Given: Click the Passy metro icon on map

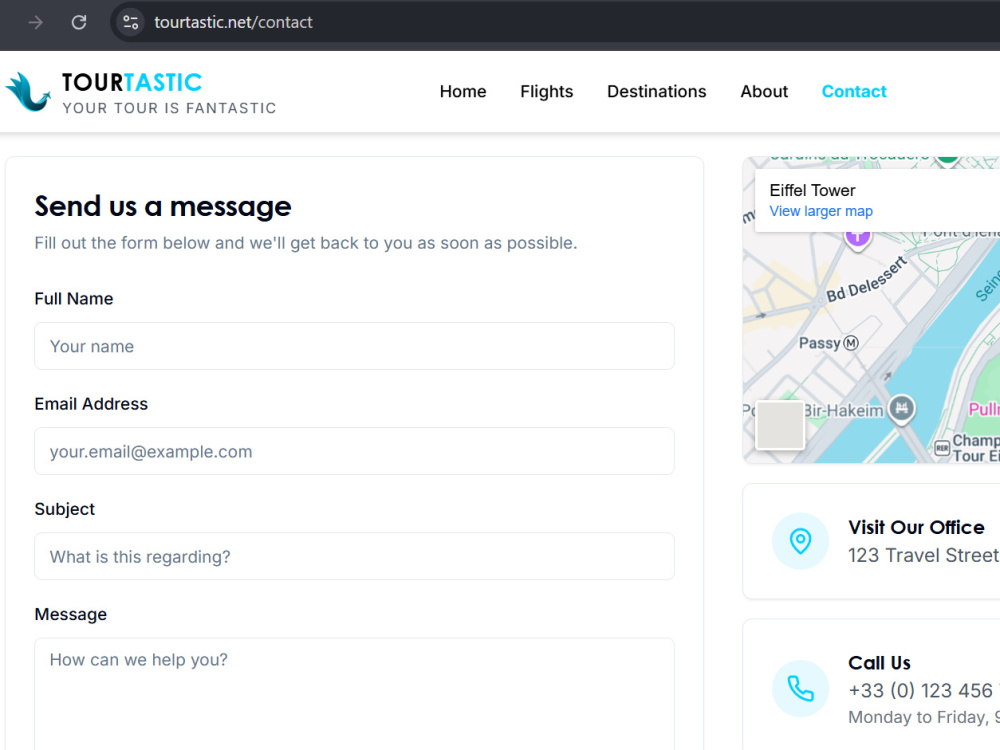Looking at the screenshot, I should click(x=851, y=343).
